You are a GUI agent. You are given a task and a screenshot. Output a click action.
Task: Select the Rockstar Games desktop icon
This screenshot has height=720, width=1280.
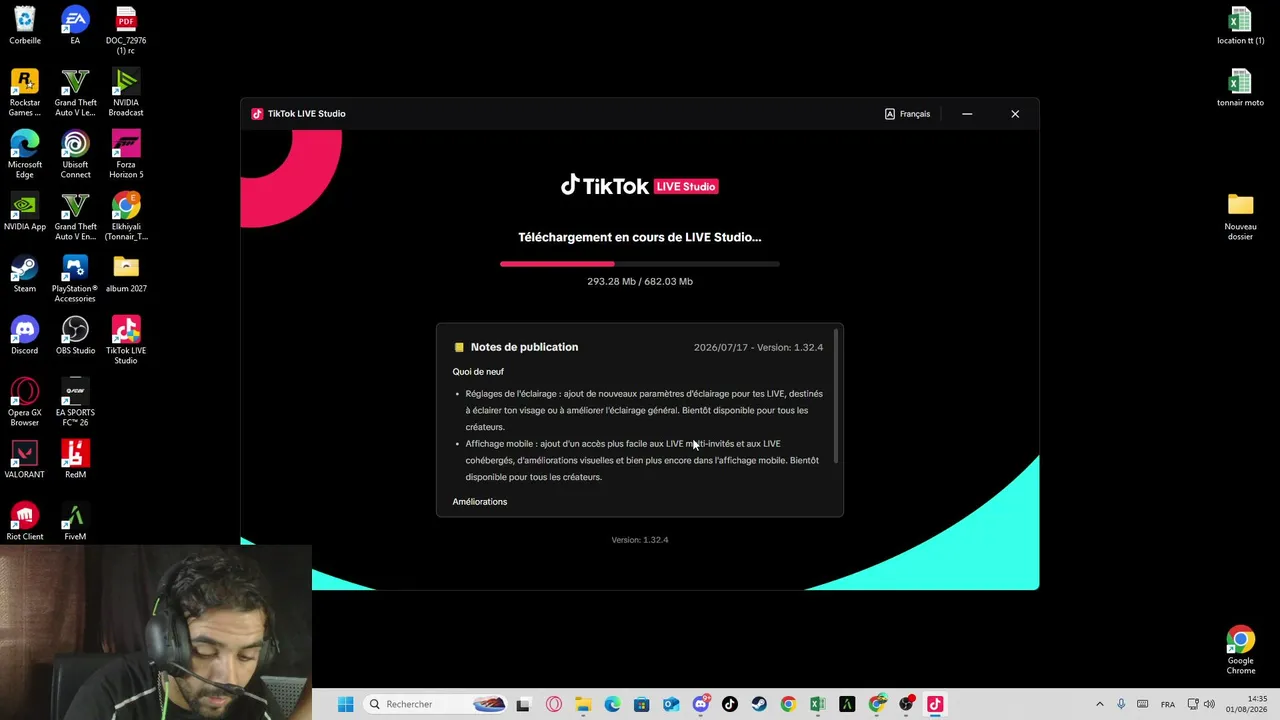(25, 93)
